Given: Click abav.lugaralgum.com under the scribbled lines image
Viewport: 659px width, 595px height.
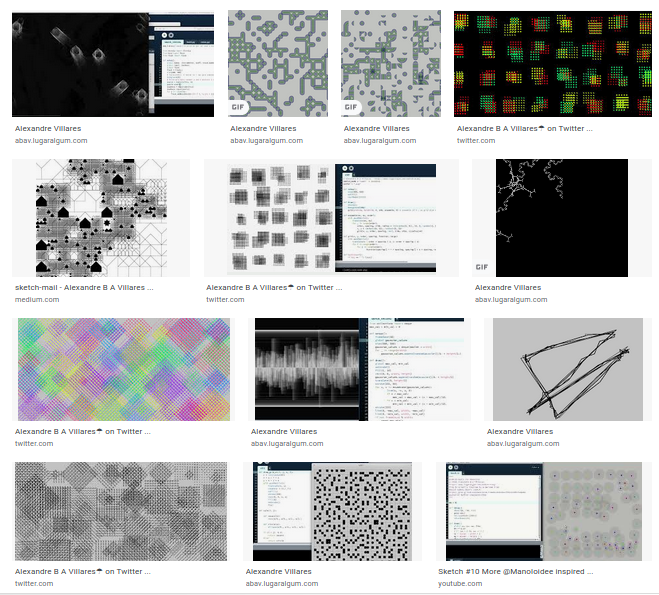Looking at the screenshot, I should pos(523,444).
